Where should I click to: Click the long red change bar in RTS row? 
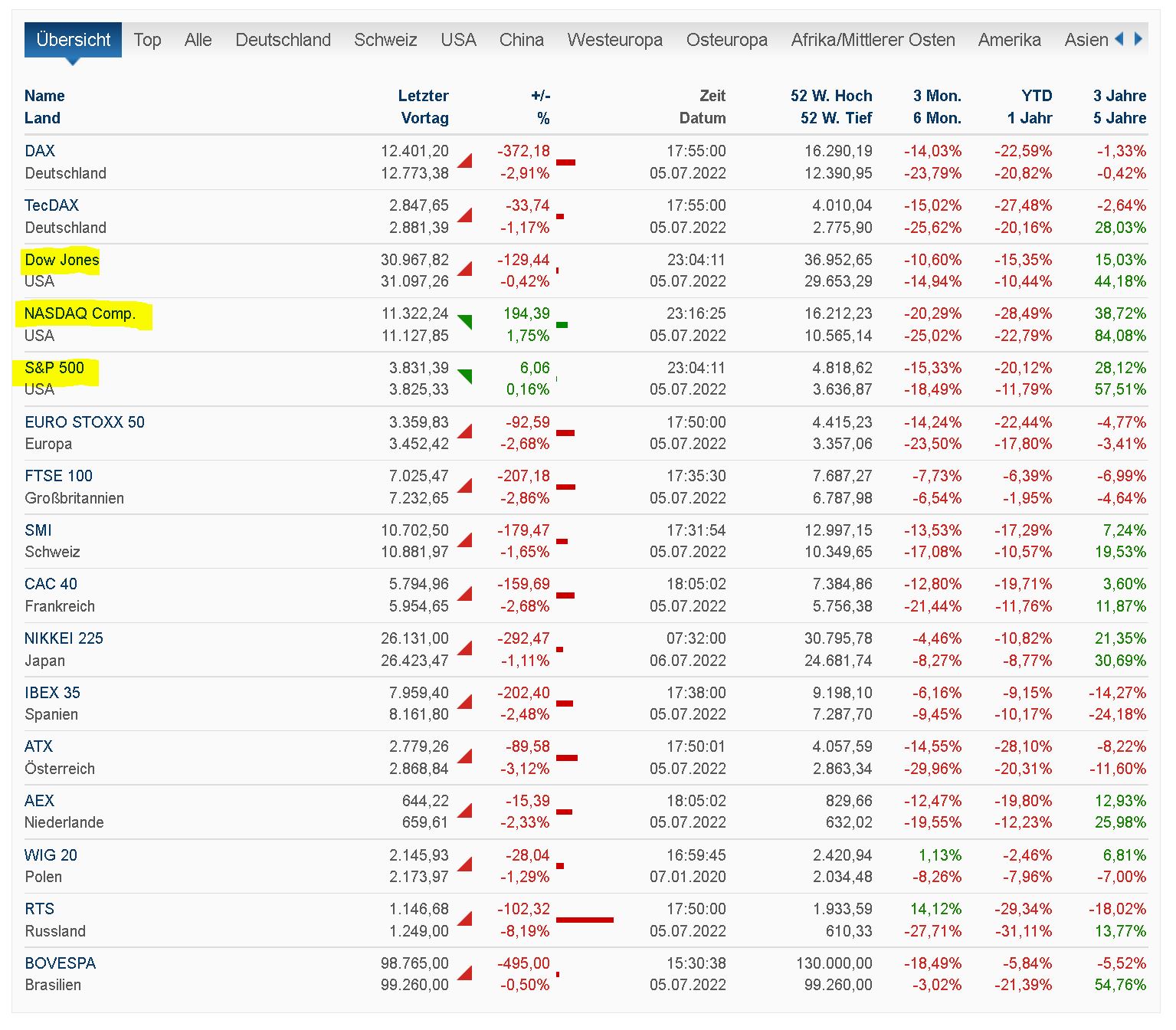pyautogui.click(x=585, y=920)
